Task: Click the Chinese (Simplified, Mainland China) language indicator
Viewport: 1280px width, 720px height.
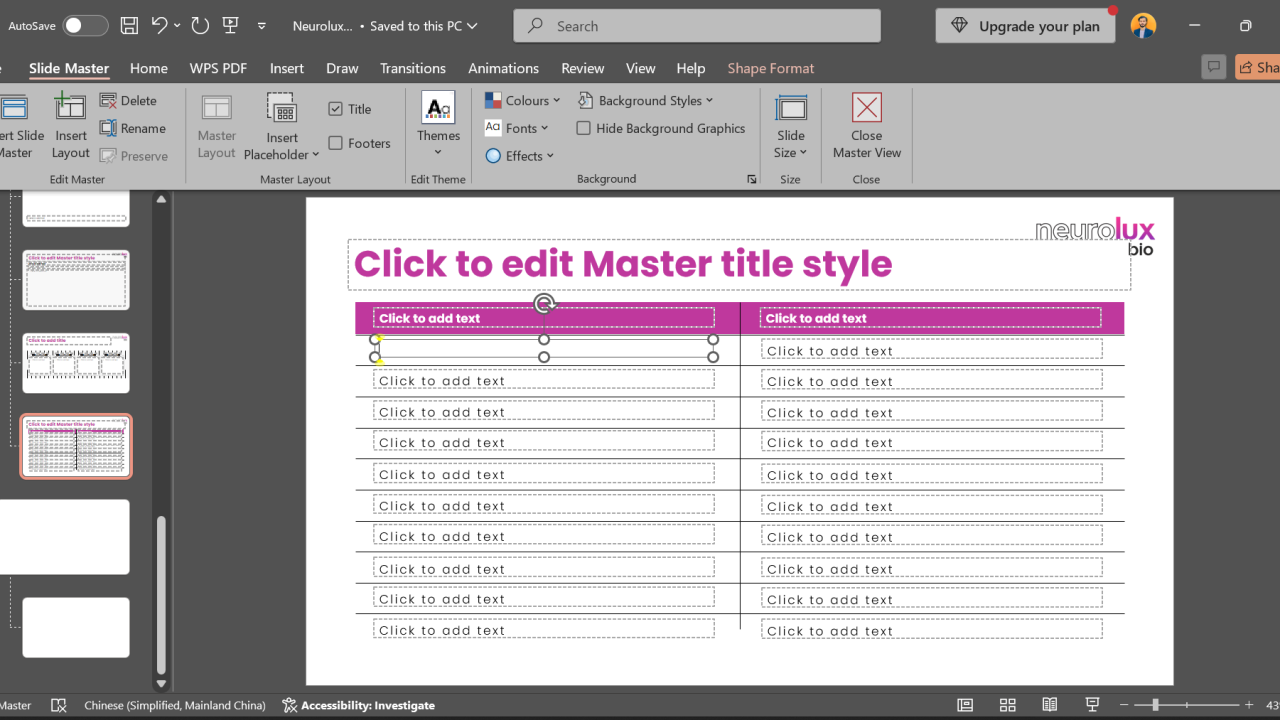Action: click(175, 705)
